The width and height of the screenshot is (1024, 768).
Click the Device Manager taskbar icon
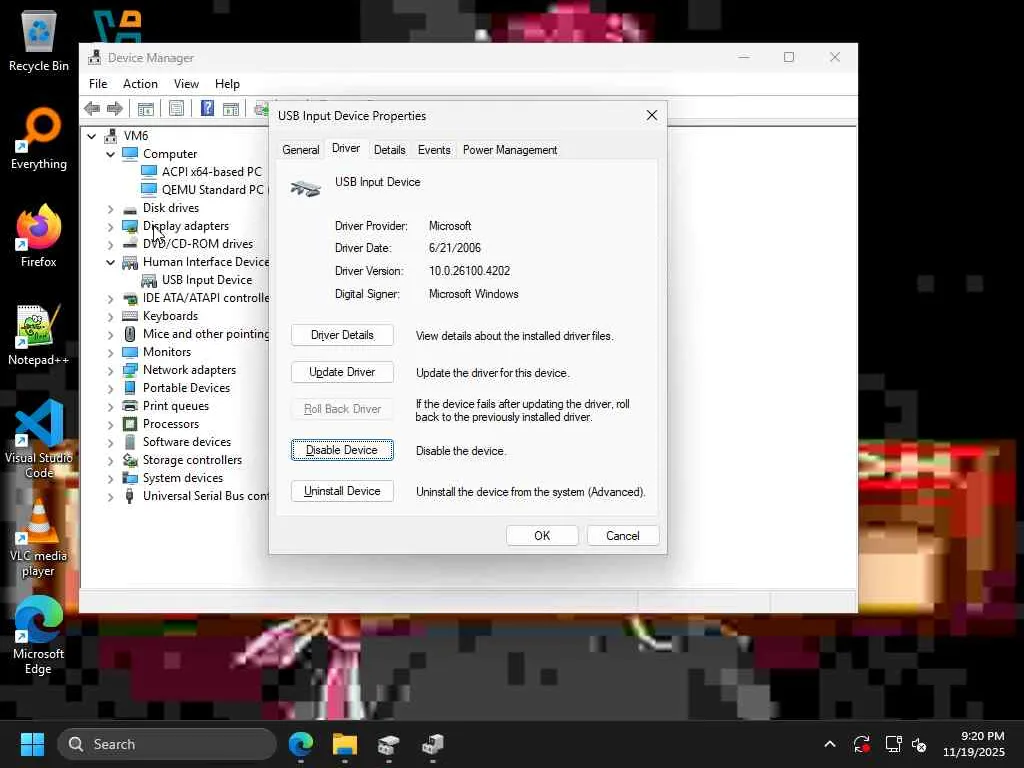432,744
